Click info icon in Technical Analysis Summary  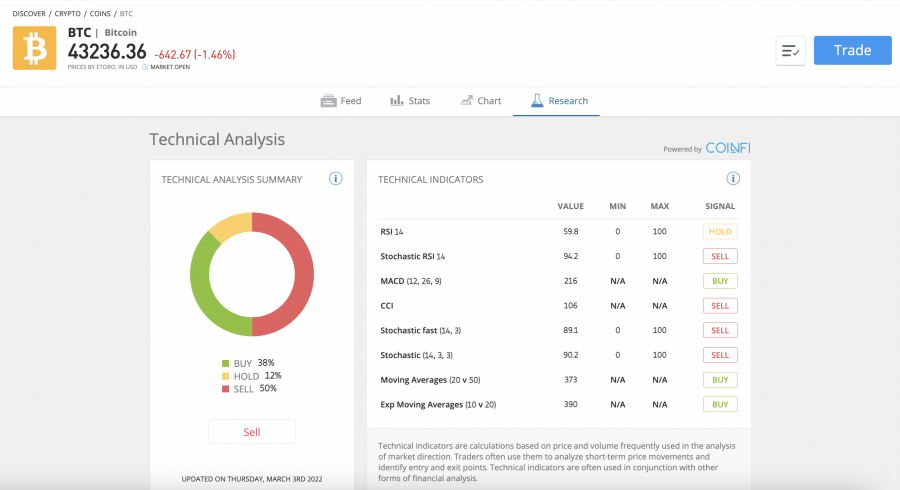click(336, 178)
